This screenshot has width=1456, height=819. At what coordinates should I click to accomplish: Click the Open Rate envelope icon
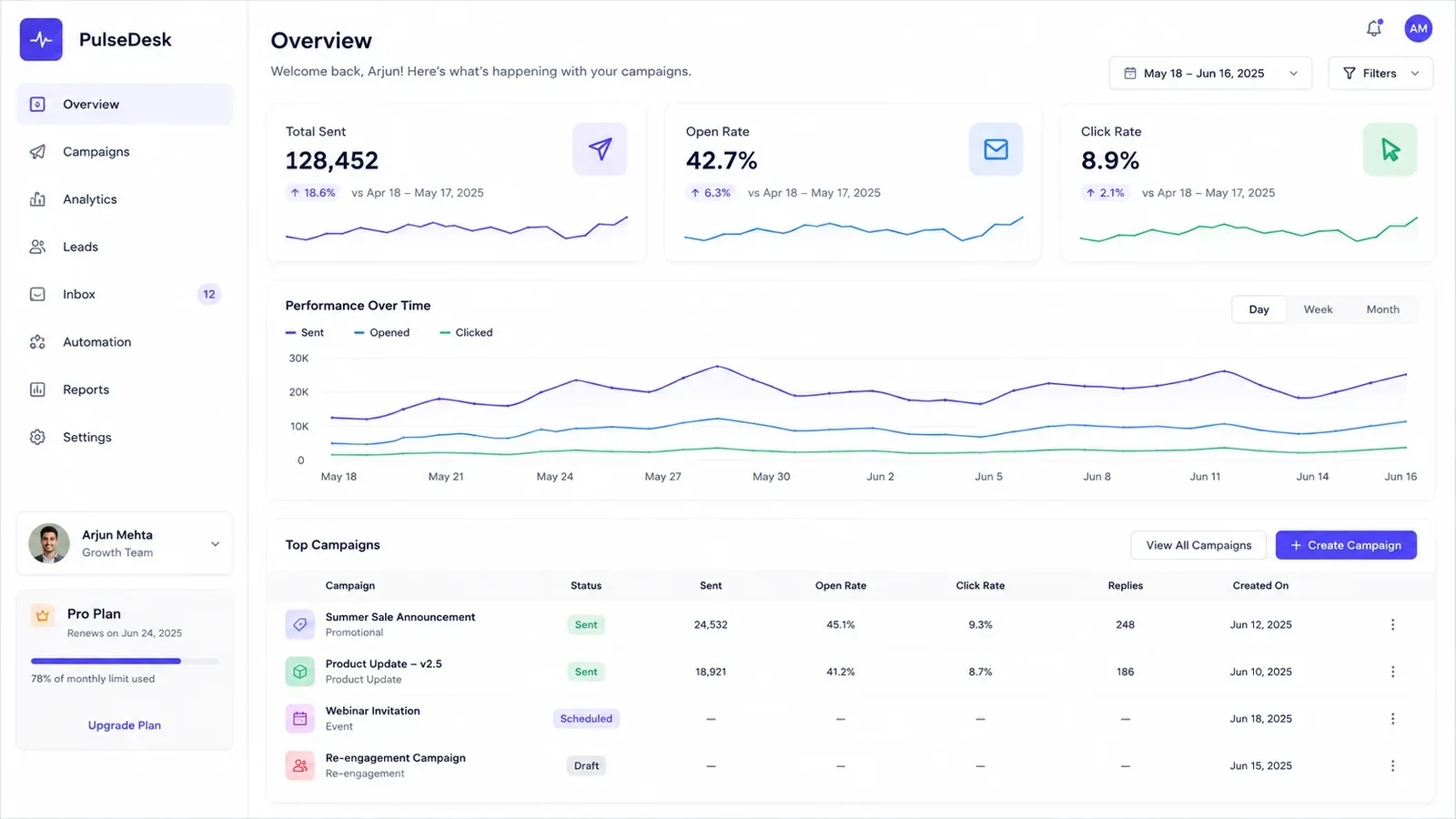click(996, 149)
